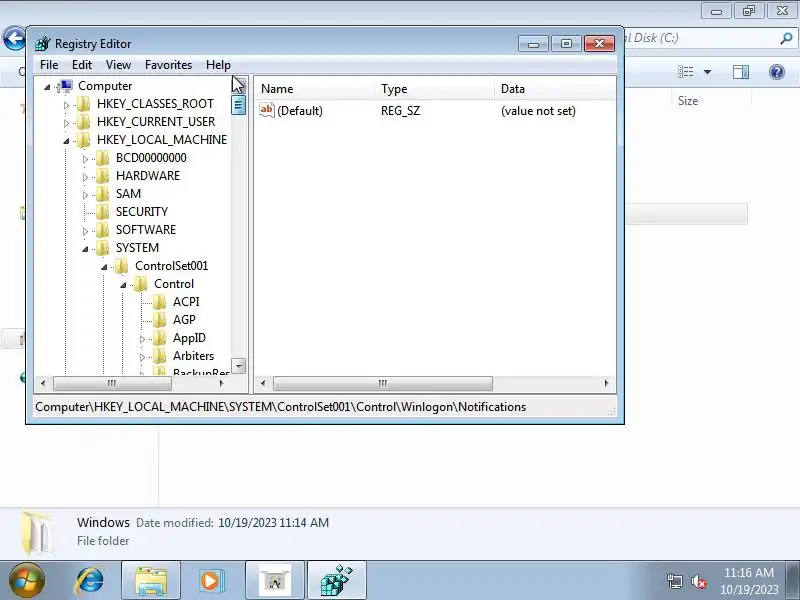The width and height of the screenshot is (800, 600).
Task: Collapse the SYSTEM key
Action: (x=85, y=249)
